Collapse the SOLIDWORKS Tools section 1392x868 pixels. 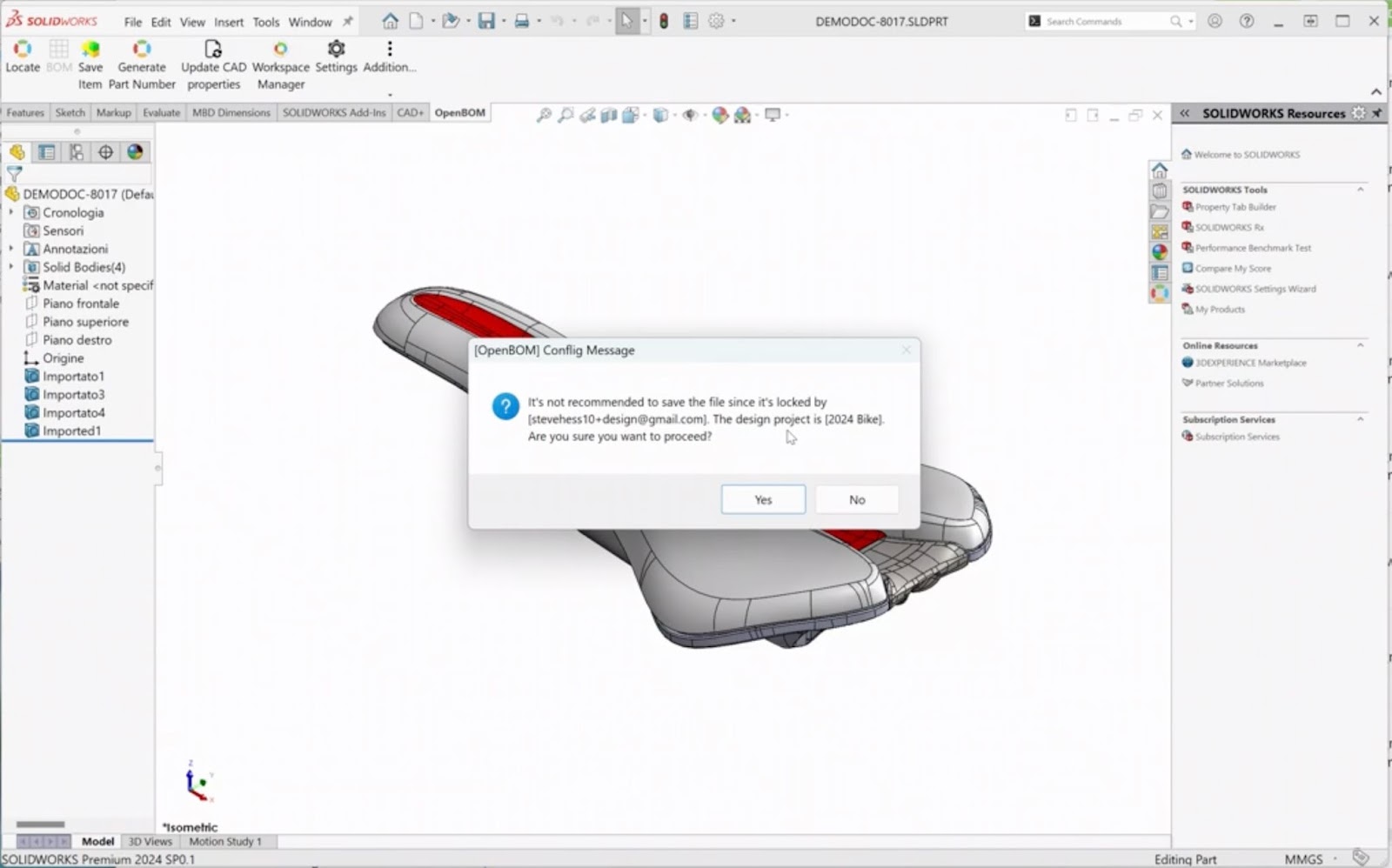coord(1361,189)
